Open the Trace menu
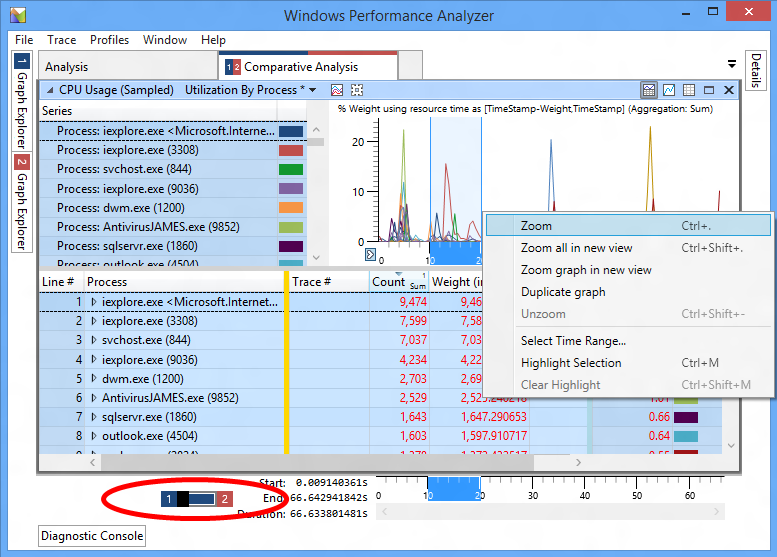 tap(61, 40)
